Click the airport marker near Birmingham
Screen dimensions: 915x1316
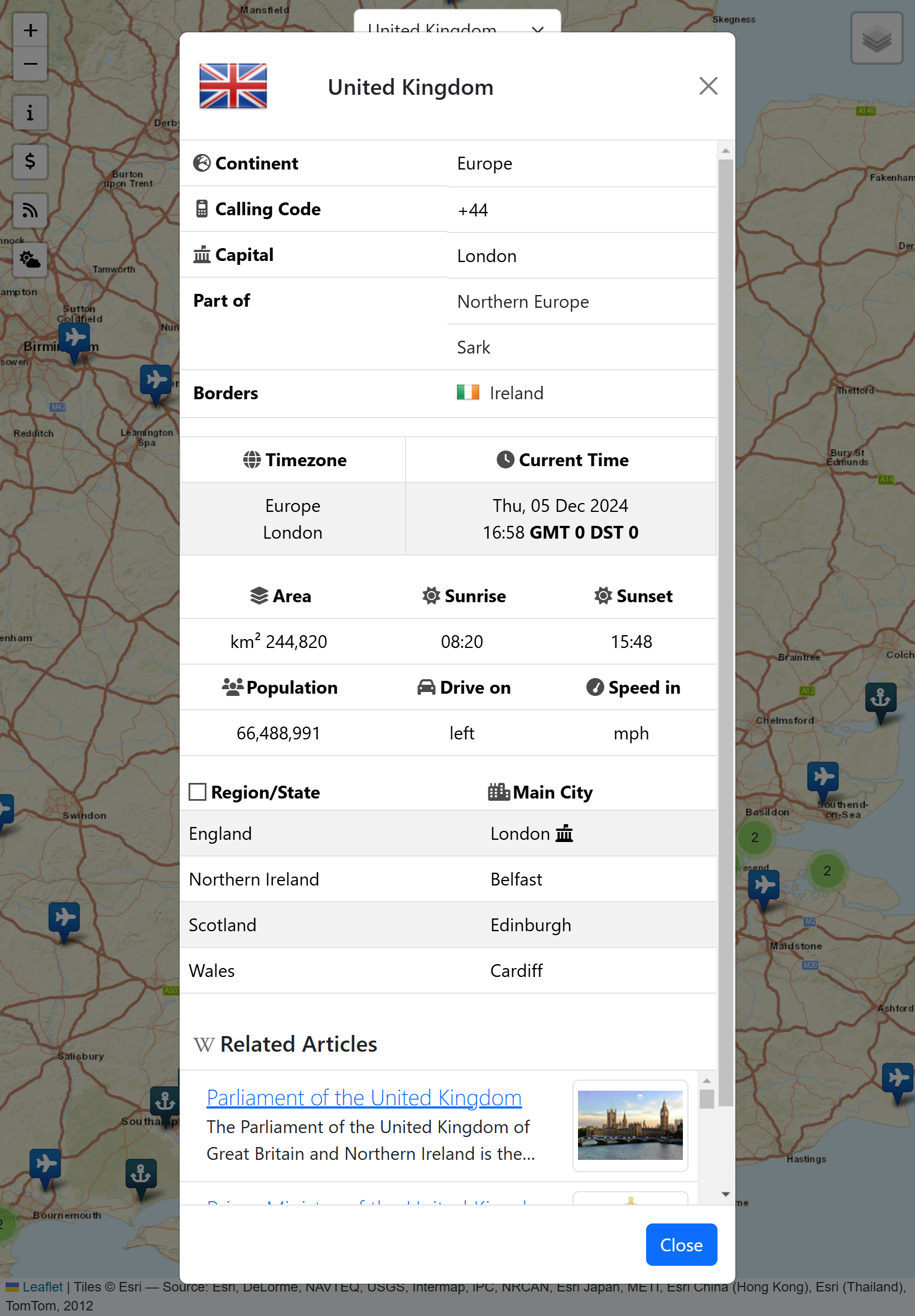pyautogui.click(x=75, y=338)
